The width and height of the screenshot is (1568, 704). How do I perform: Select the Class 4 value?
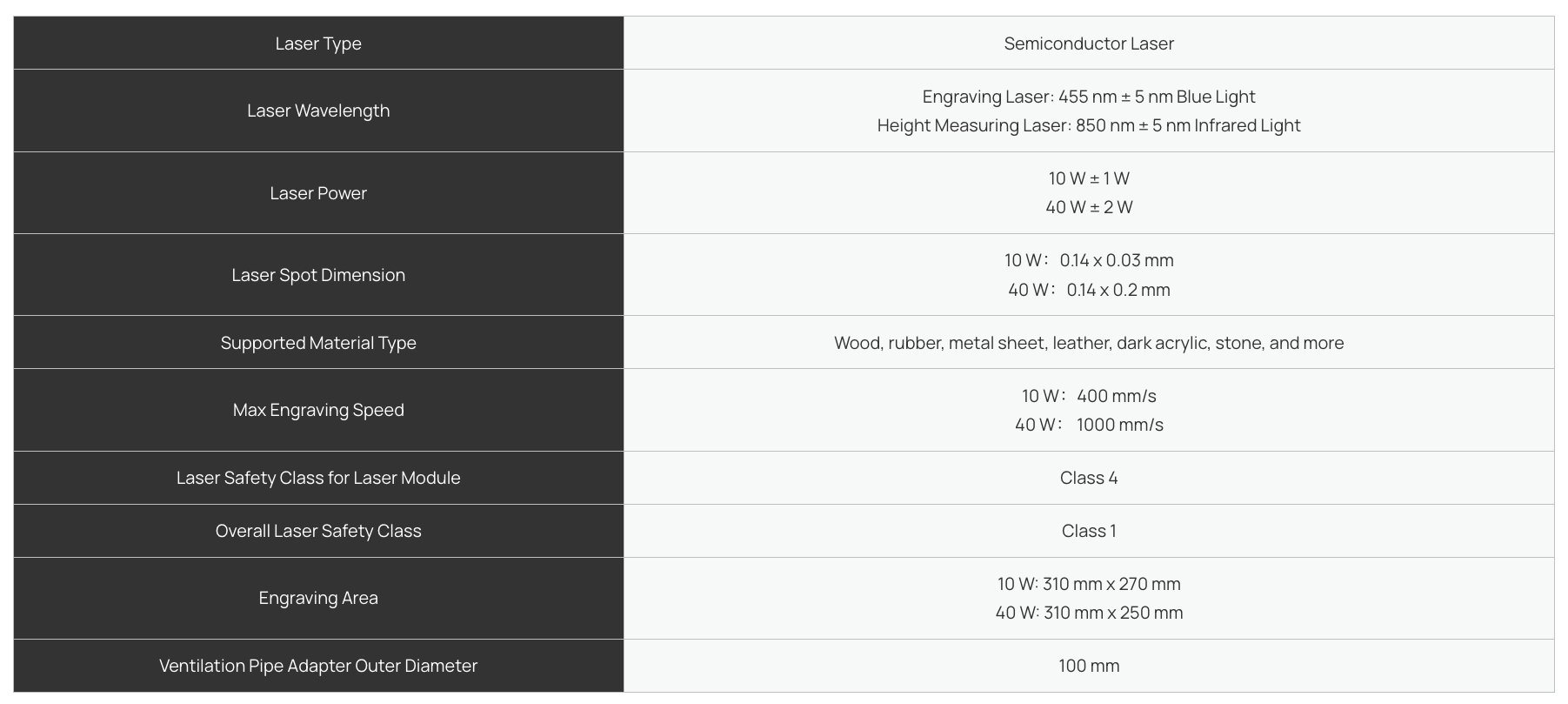[x=1088, y=478]
